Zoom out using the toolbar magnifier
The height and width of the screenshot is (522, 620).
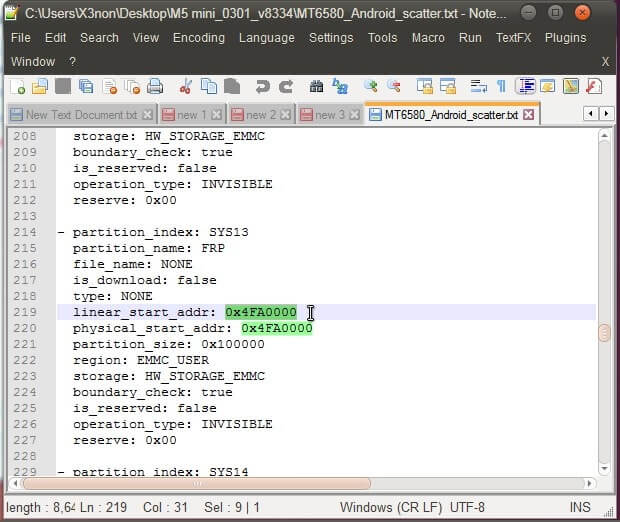394,86
